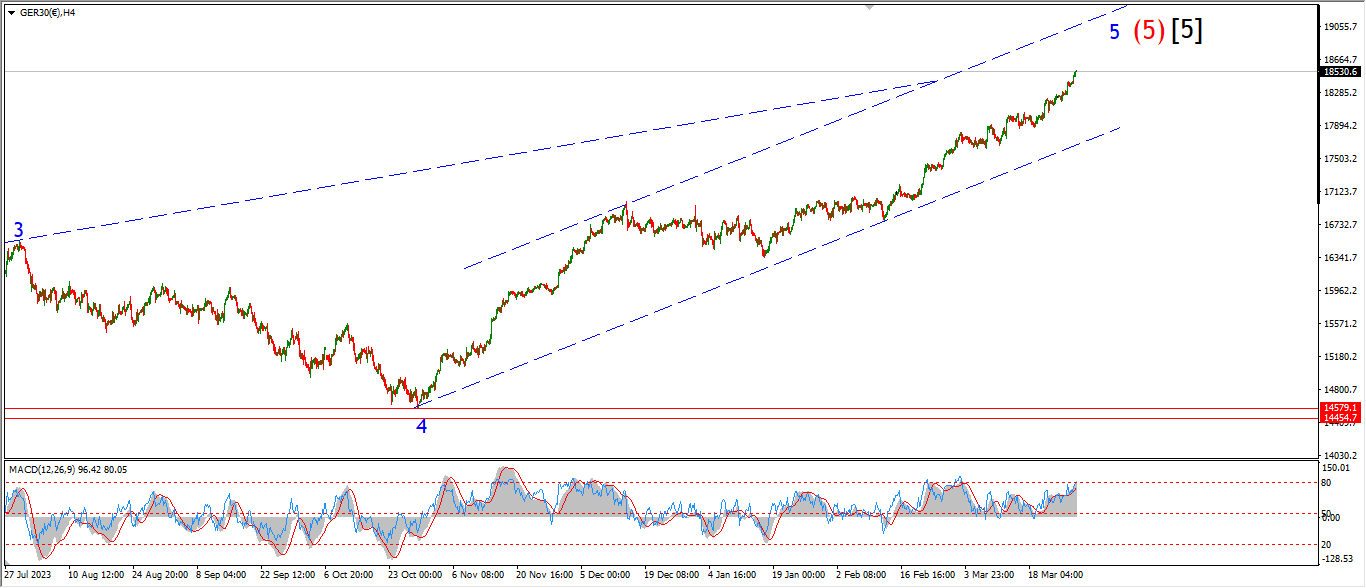This screenshot has height=588, width=1366.
Task: Select the blue wave label 5
Action: [x=1114, y=32]
